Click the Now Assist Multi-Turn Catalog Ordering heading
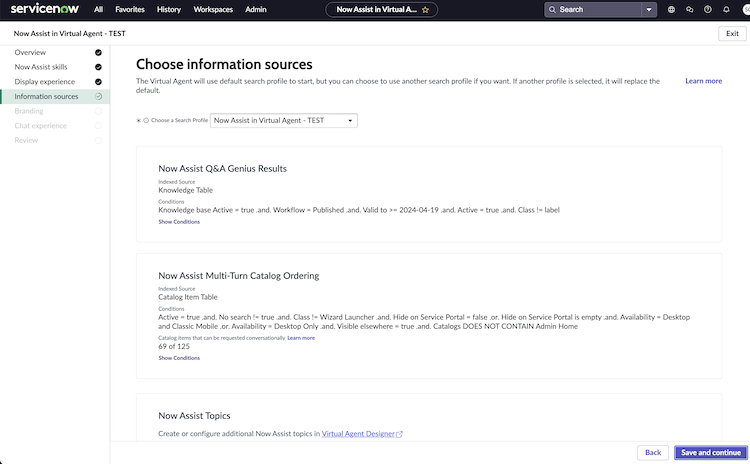The height and width of the screenshot is (464, 750). click(x=239, y=276)
